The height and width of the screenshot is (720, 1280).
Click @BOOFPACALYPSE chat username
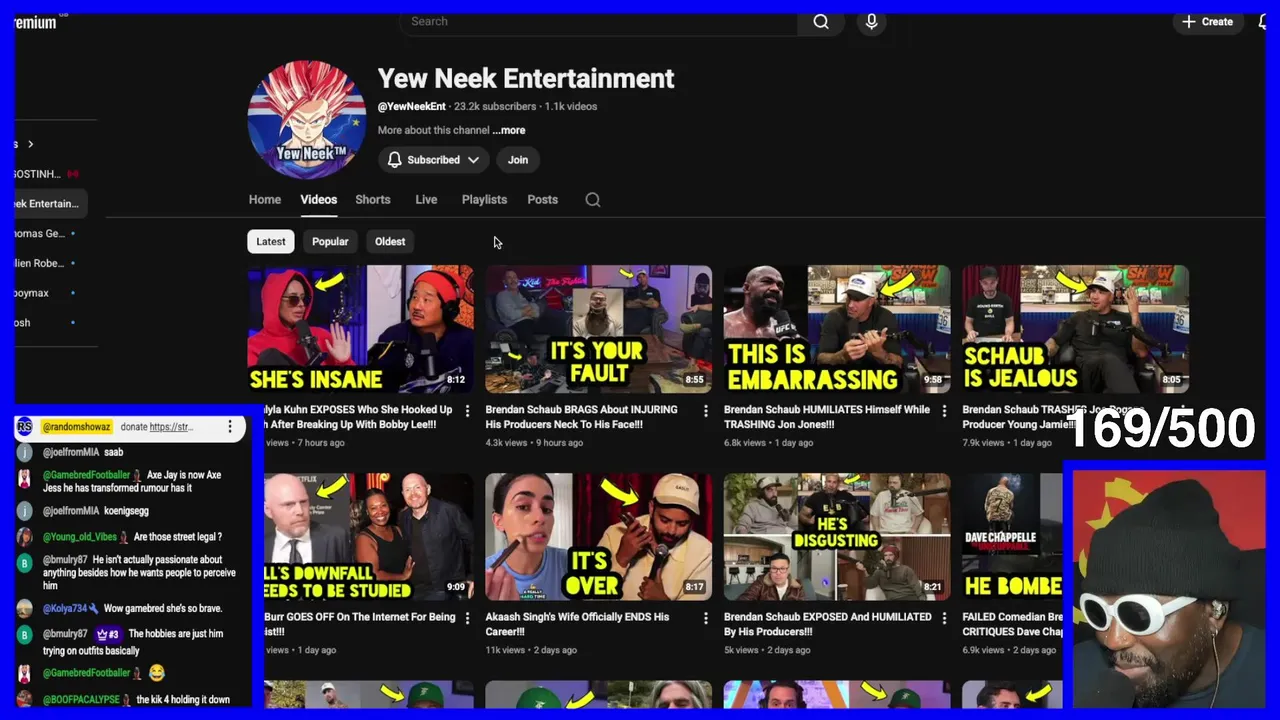coord(81,700)
